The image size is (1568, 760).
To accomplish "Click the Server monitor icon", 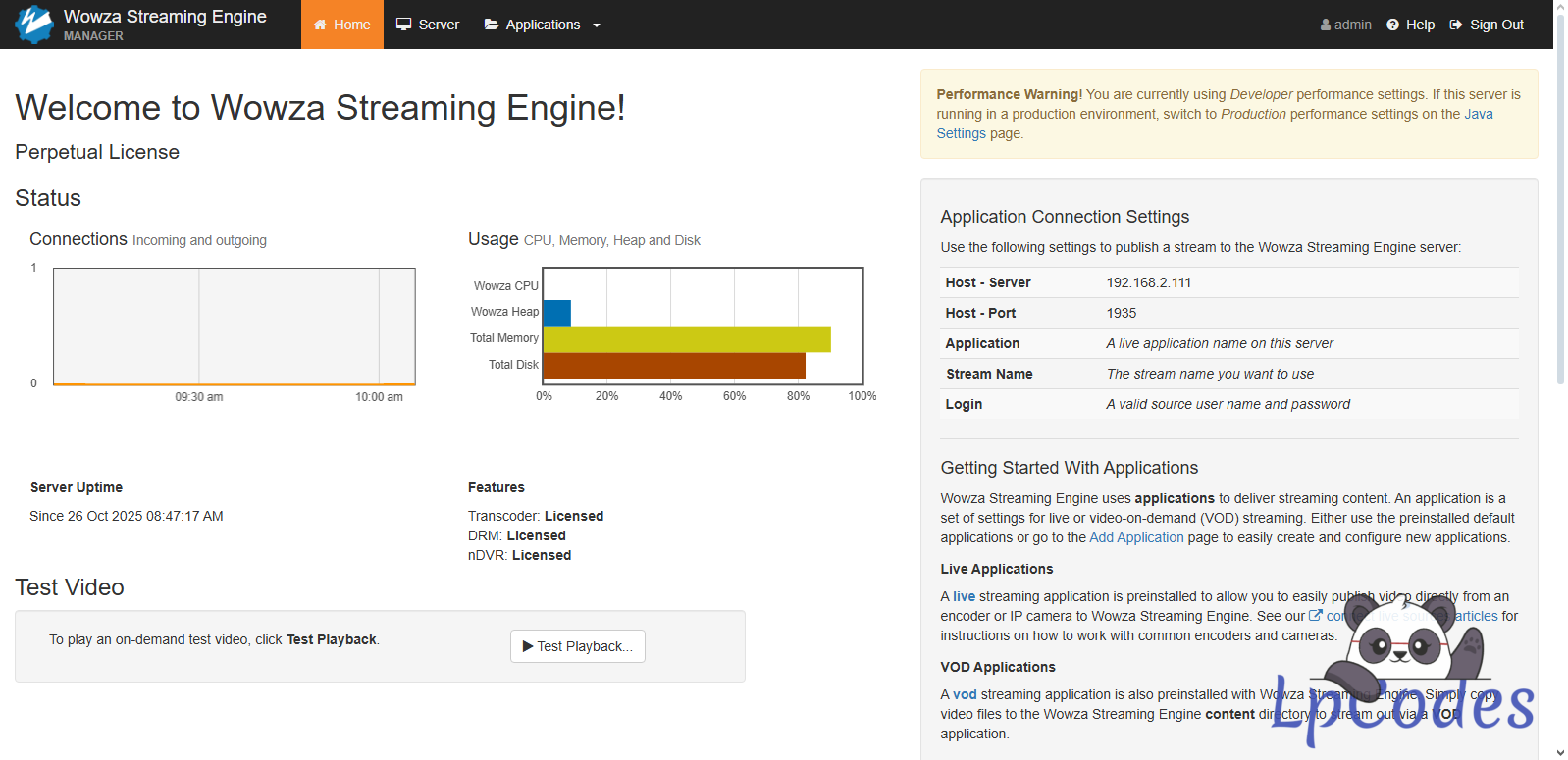I will pyautogui.click(x=403, y=25).
